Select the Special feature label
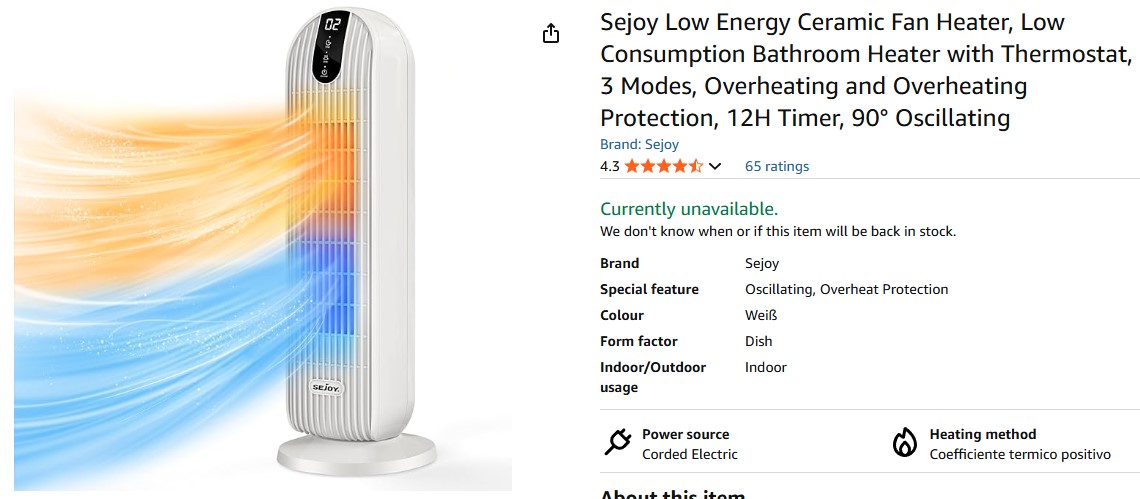The image size is (1140, 499). [x=649, y=289]
